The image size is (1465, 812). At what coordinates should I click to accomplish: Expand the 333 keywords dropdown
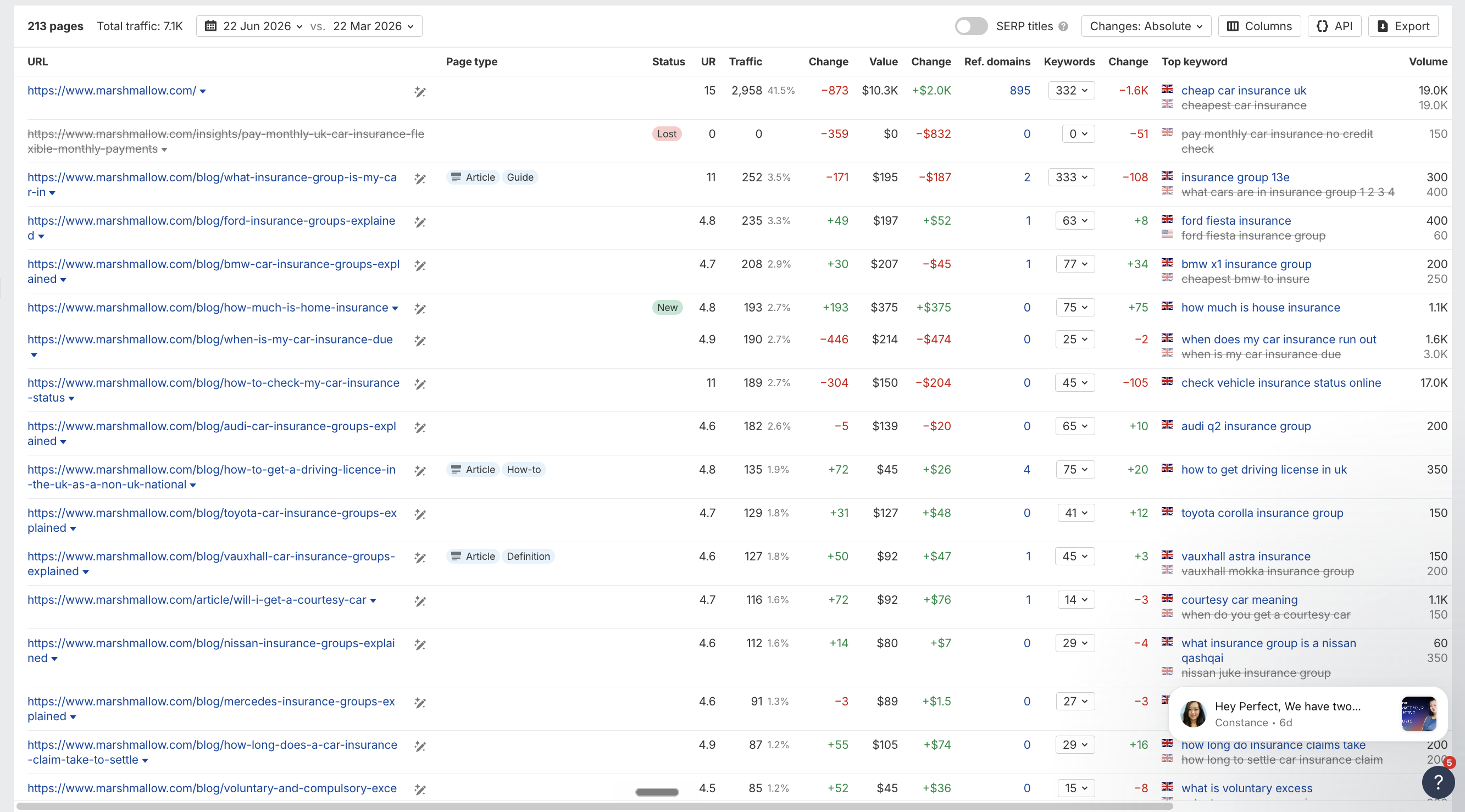click(1071, 177)
